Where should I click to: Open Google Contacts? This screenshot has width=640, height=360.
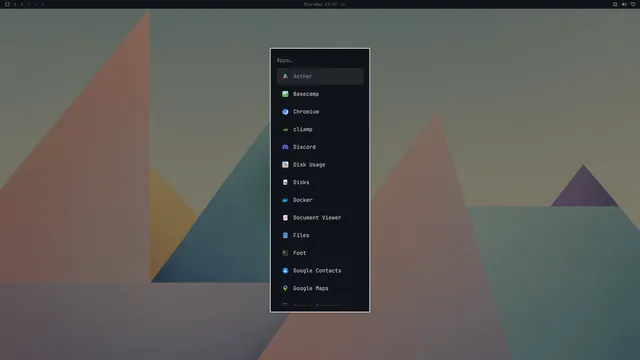coord(320,271)
